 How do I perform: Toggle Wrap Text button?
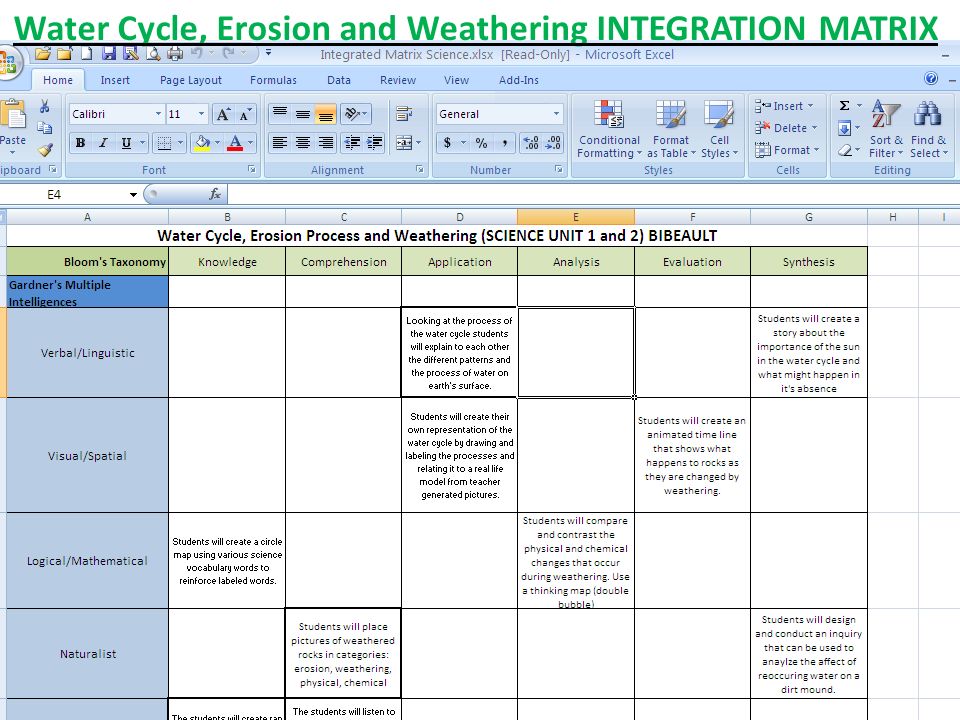[403, 113]
